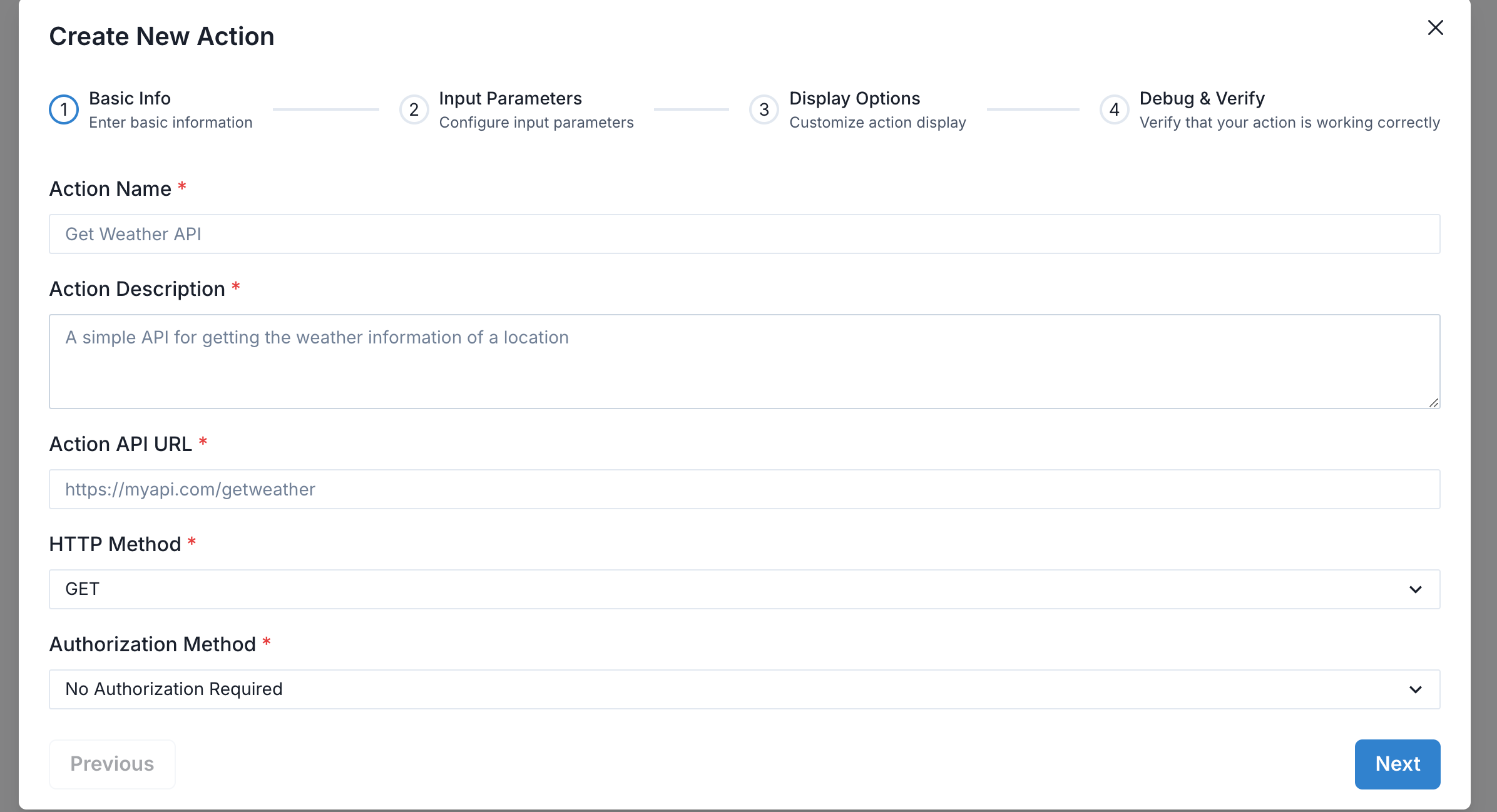The width and height of the screenshot is (1497, 812).
Task: Focus the Action API URL field
Action: click(x=744, y=489)
